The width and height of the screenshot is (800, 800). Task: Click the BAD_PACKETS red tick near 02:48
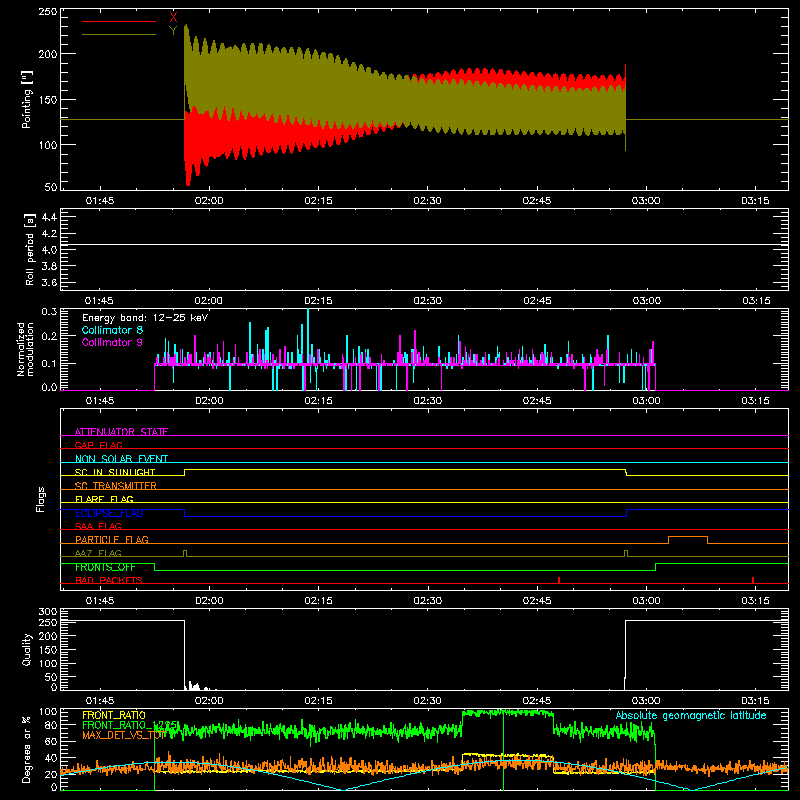click(559, 580)
